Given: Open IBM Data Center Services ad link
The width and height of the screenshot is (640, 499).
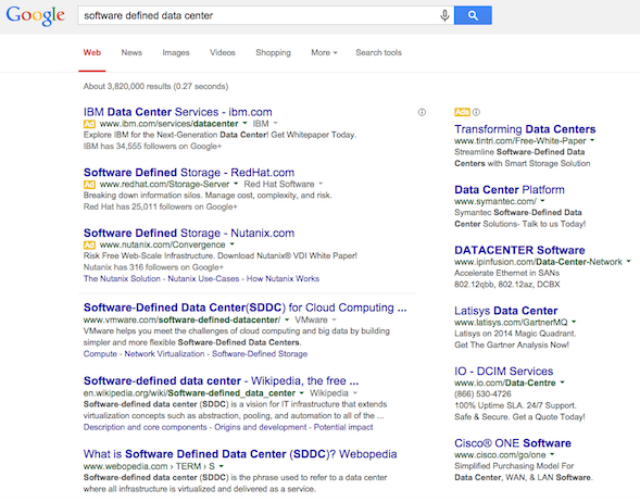Looking at the screenshot, I should click(178, 112).
